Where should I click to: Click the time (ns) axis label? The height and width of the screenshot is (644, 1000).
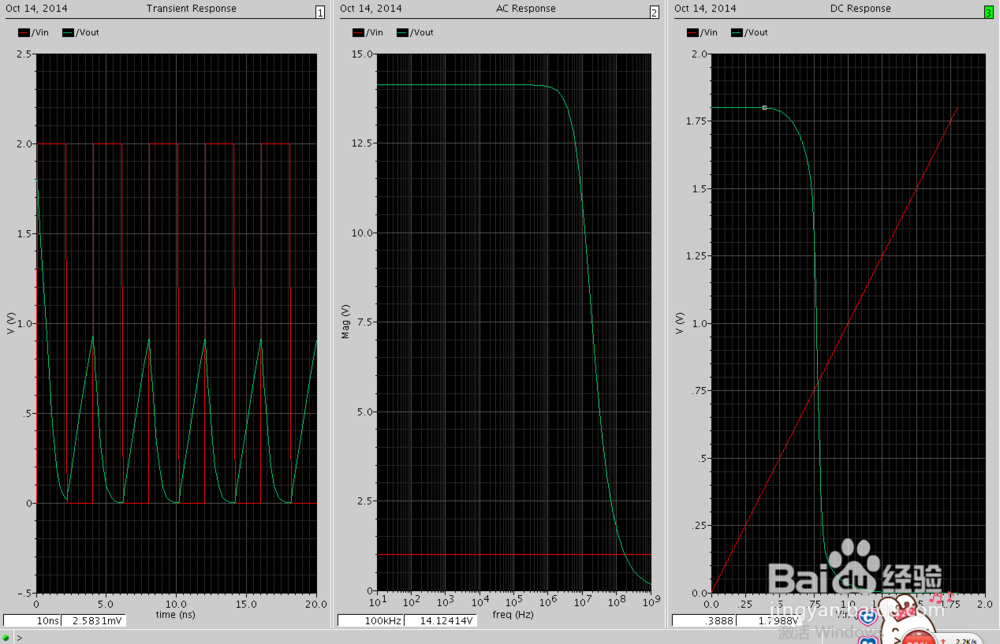[x=175, y=615]
